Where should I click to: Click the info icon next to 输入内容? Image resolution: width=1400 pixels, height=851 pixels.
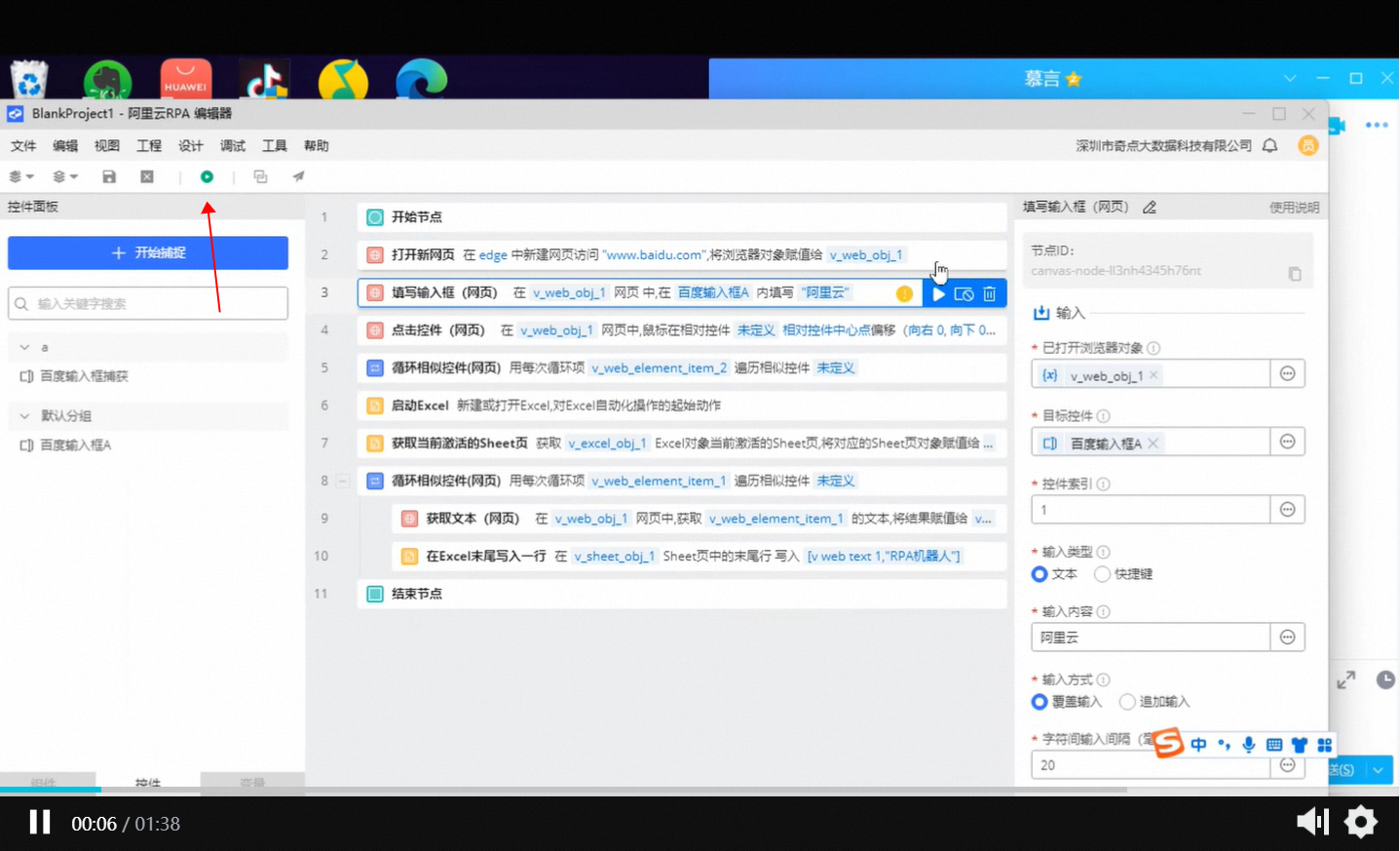click(x=1103, y=612)
